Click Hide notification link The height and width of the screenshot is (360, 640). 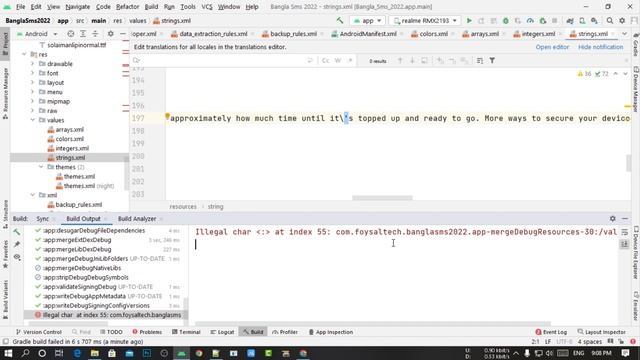600,47
